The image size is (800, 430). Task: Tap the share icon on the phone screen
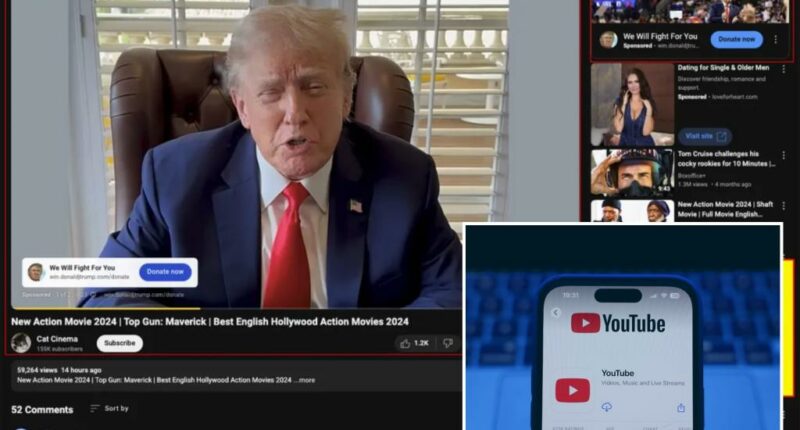(x=681, y=408)
